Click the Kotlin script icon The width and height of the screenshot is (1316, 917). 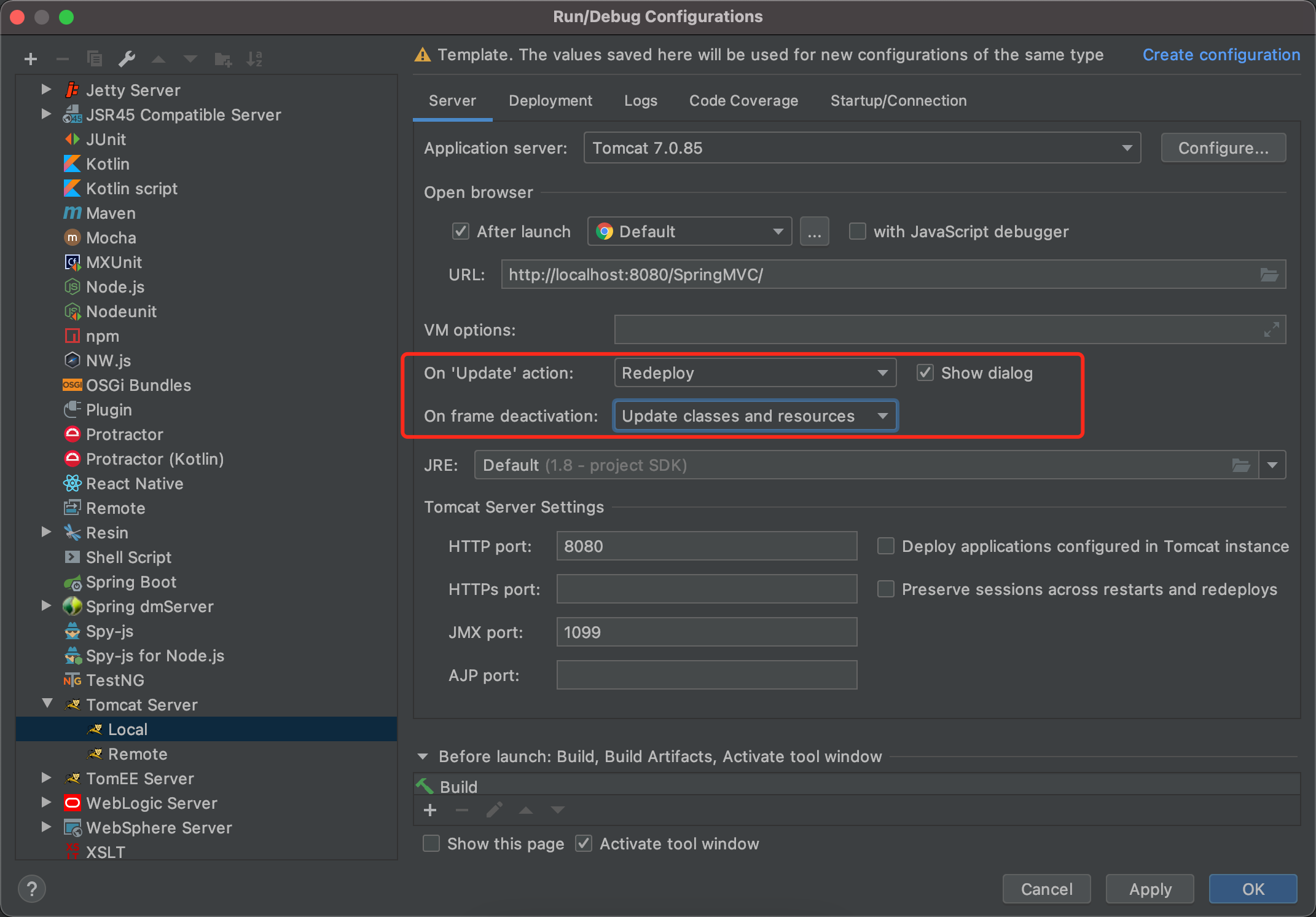(x=72, y=189)
